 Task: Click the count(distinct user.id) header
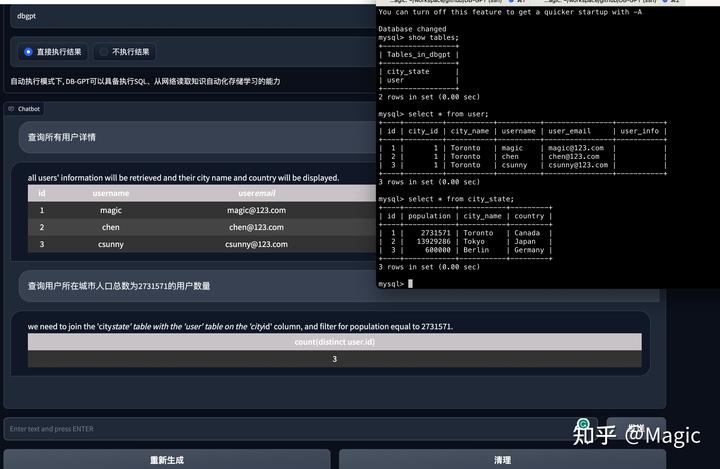334,342
